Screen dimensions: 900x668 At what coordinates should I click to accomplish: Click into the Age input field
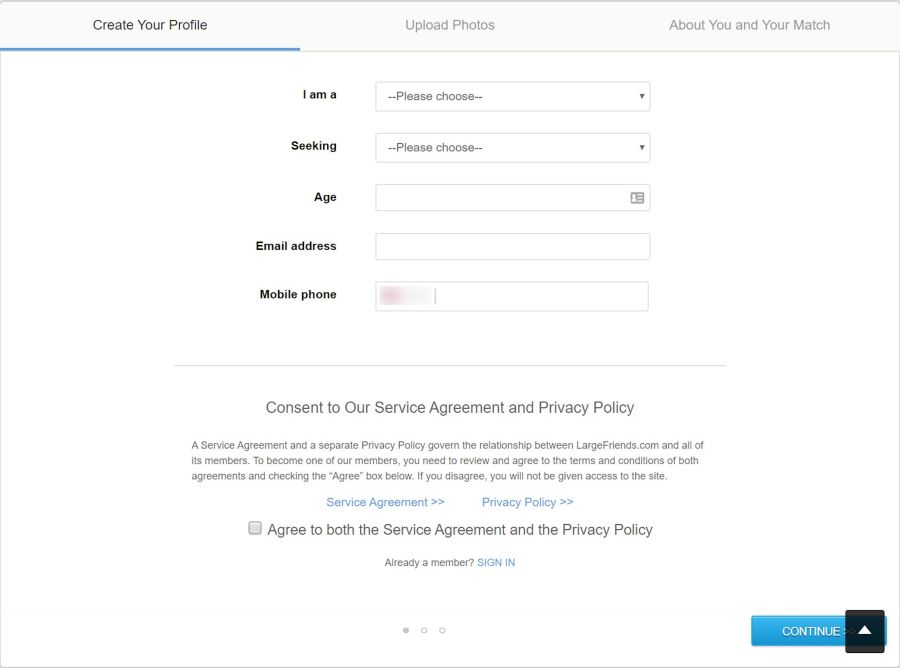500,198
